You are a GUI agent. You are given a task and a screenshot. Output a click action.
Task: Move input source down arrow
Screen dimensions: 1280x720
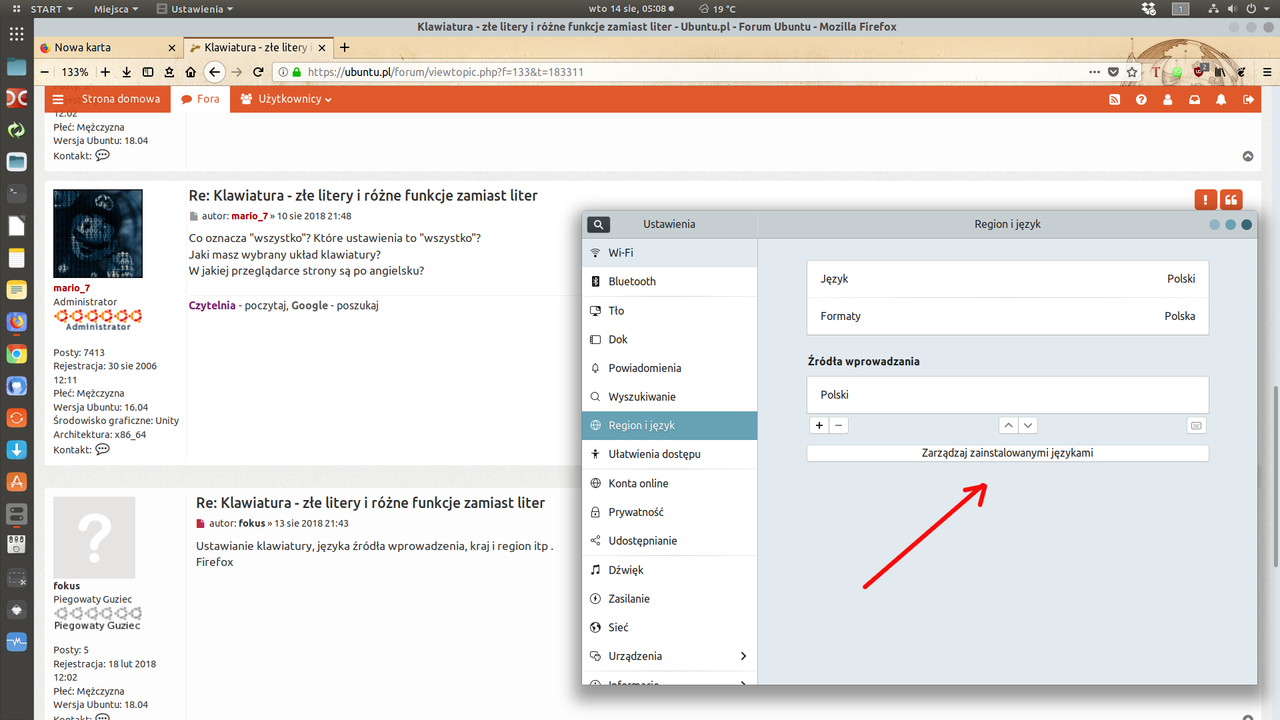[x=1027, y=425]
